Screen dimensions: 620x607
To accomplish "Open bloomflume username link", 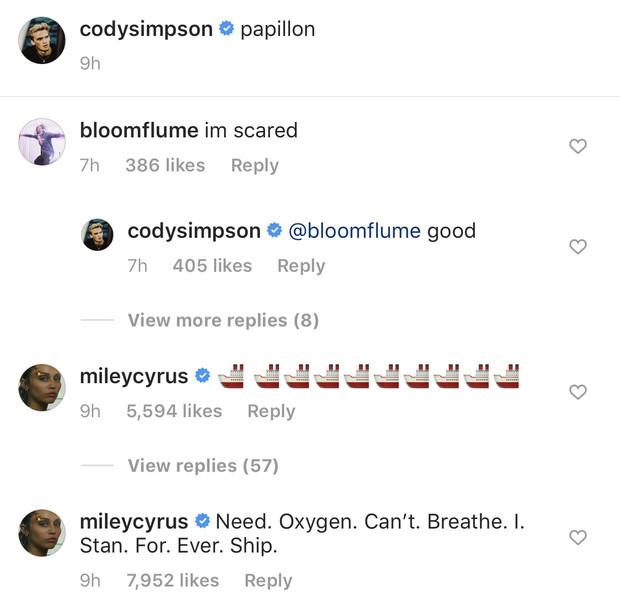I will pyautogui.click(x=138, y=130).
